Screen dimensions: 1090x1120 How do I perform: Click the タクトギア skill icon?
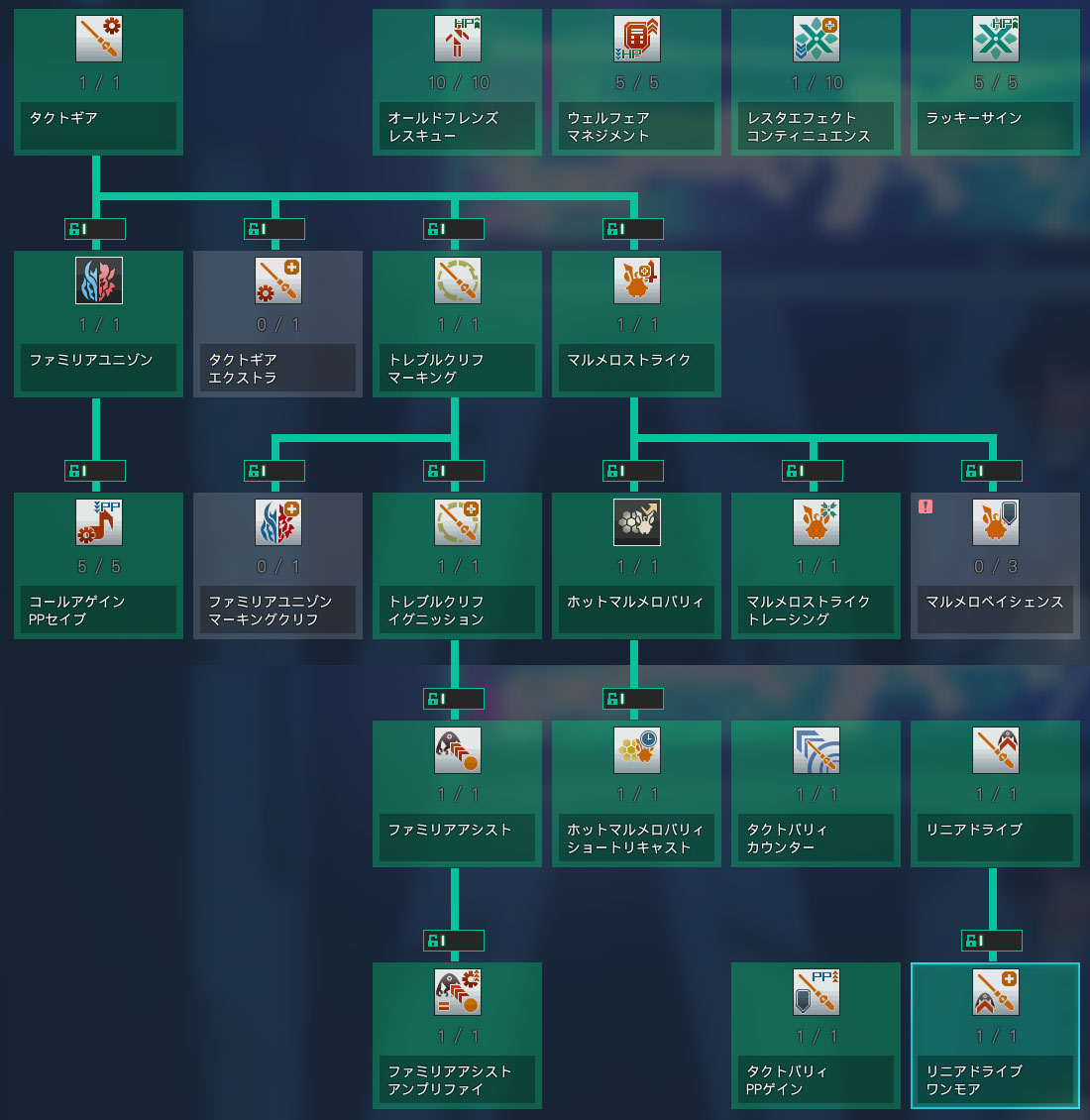(99, 39)
